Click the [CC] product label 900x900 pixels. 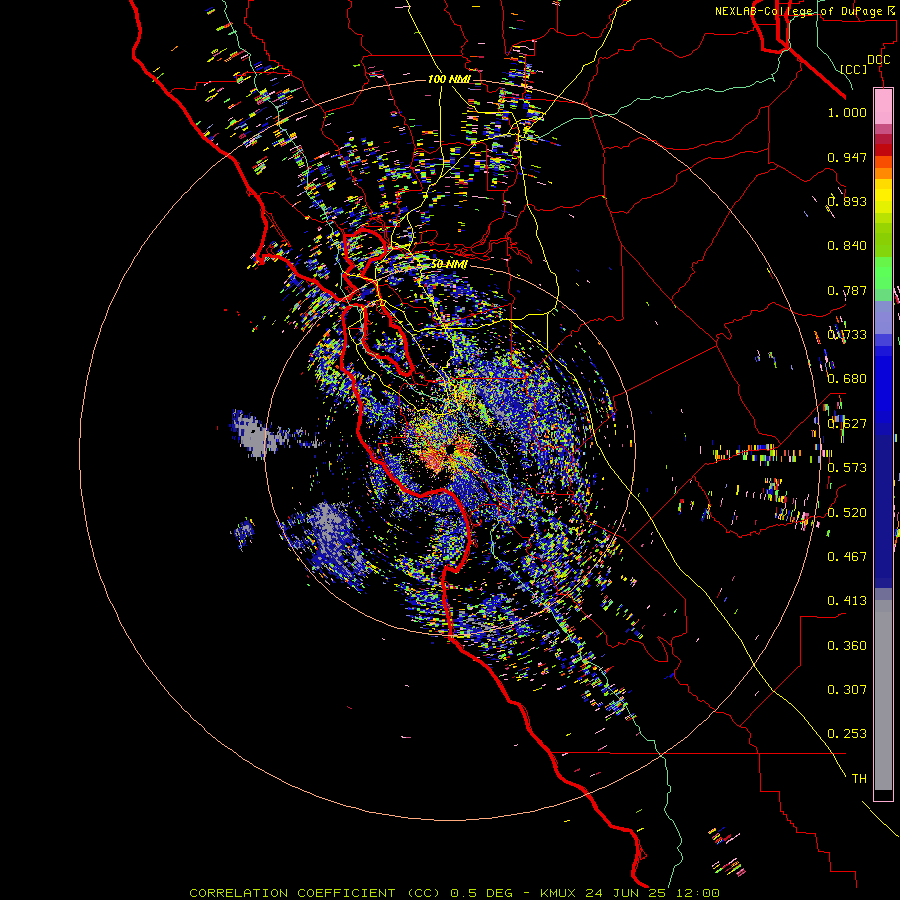pyautogui.click(x=854, y=69)
